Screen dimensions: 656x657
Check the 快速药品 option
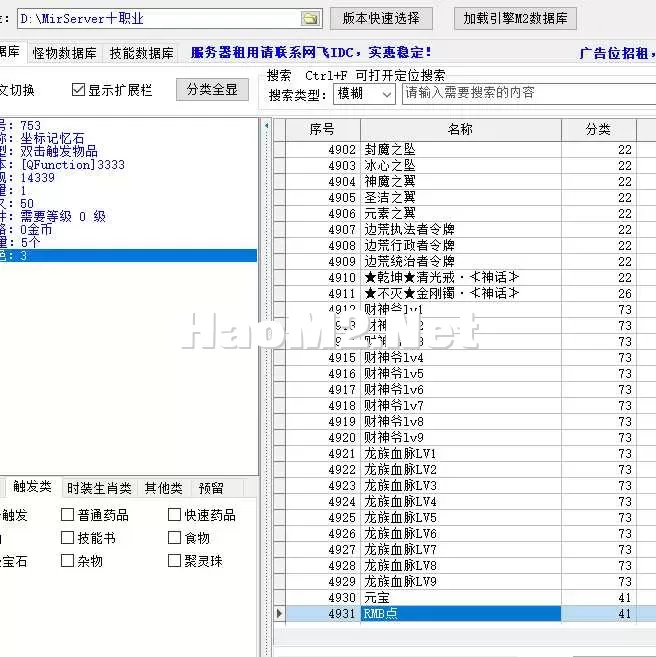pyautogui.click(x=174, y=515)
